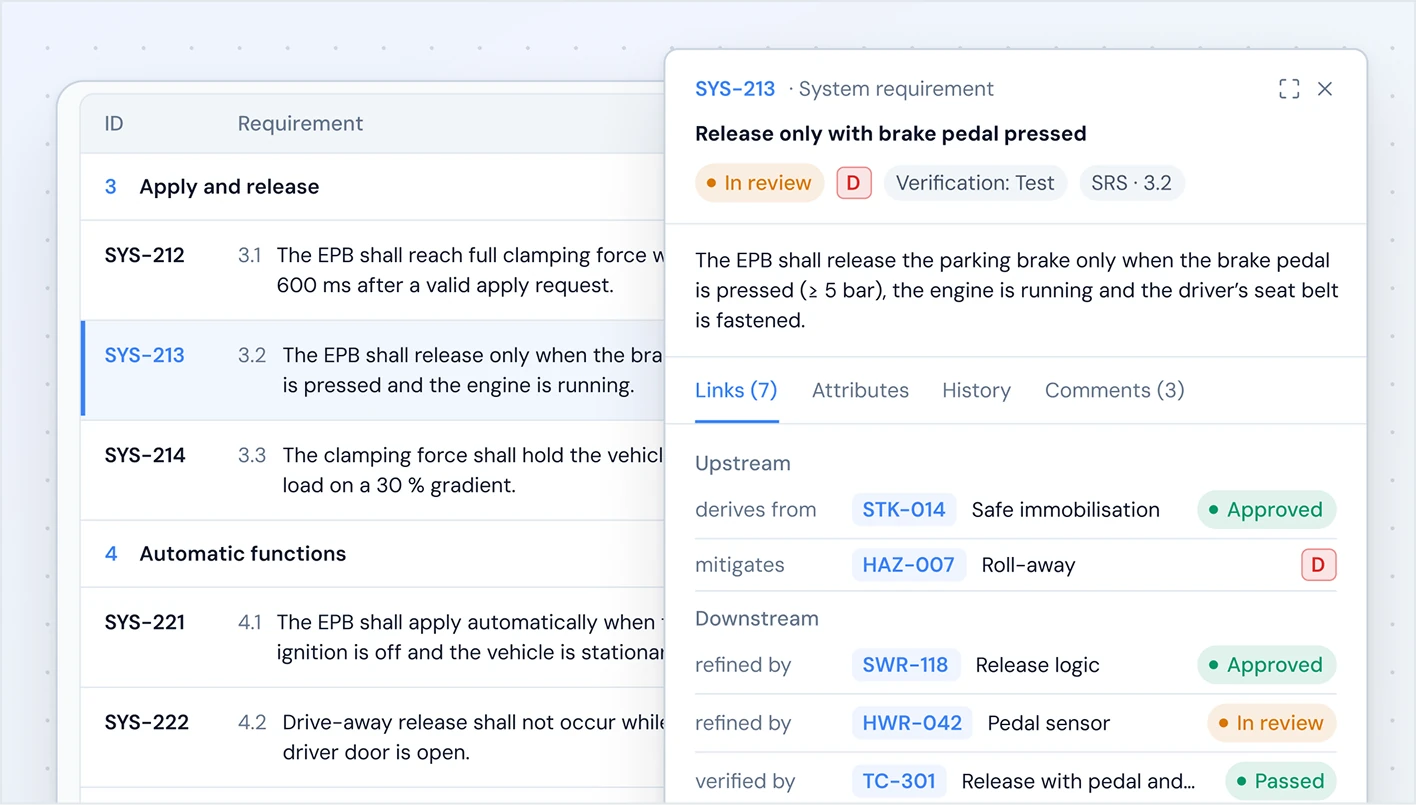Open linked requirement HWR-042
This screenshot has width=1416, height=805.
click(912, 723)
